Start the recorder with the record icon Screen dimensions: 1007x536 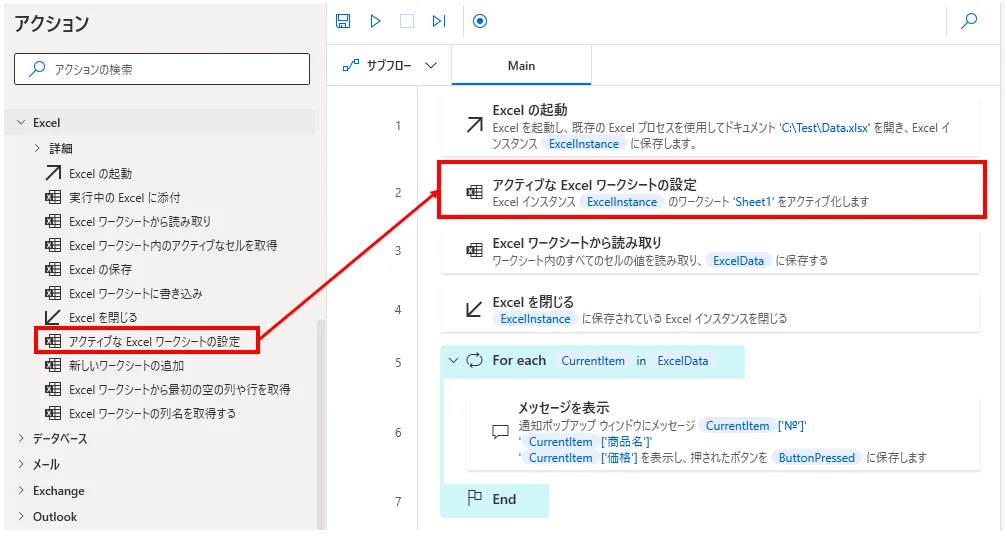tap(479, 21)
